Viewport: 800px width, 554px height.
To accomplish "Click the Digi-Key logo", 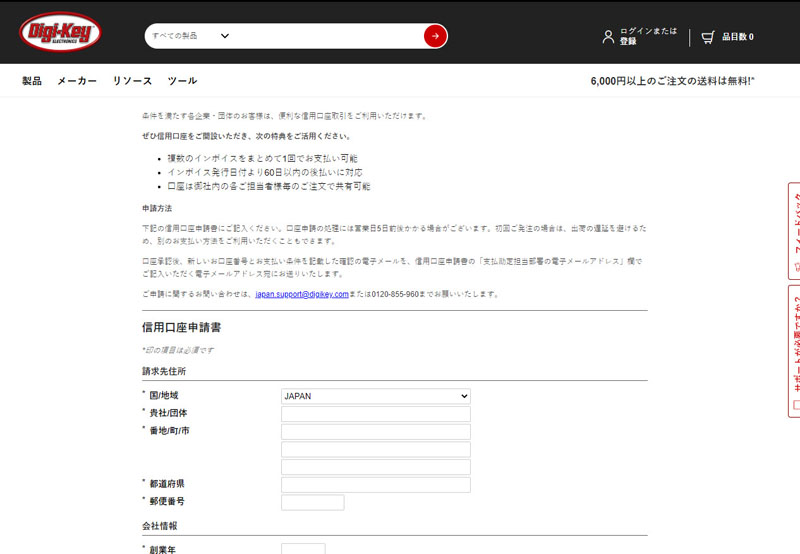I will pyautogui.click(x=60, y=33).
